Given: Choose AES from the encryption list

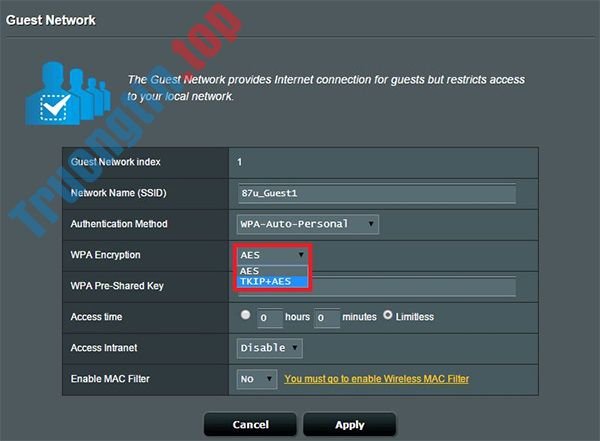Looking at the screenshot, I should point(272,271).
